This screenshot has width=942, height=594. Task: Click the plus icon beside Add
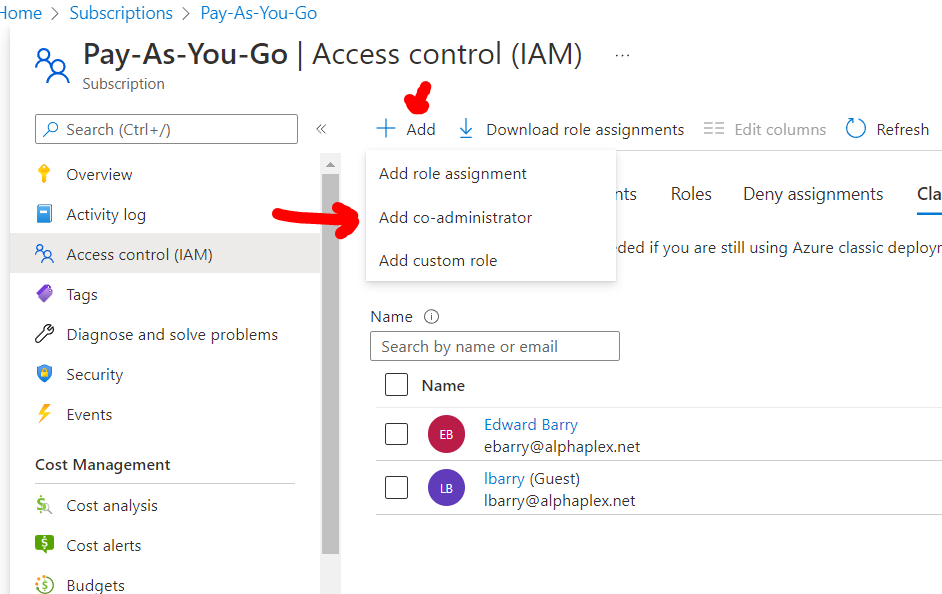[x=386, y=129]
